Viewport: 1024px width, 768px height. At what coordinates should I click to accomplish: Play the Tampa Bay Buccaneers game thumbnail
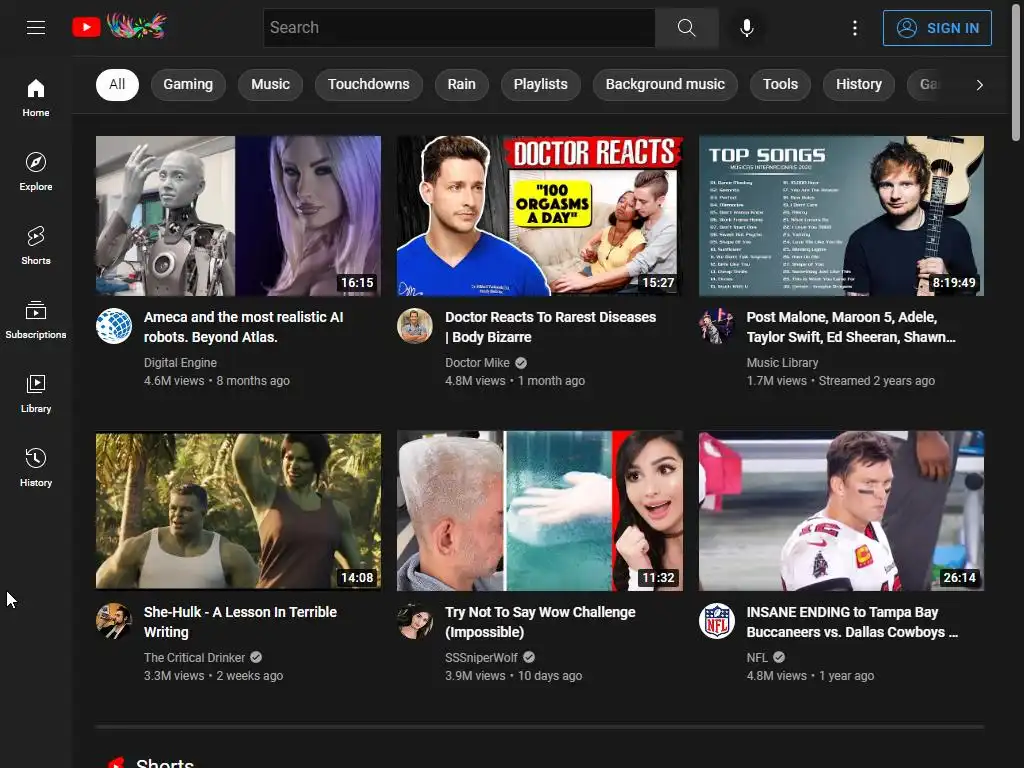841,511
